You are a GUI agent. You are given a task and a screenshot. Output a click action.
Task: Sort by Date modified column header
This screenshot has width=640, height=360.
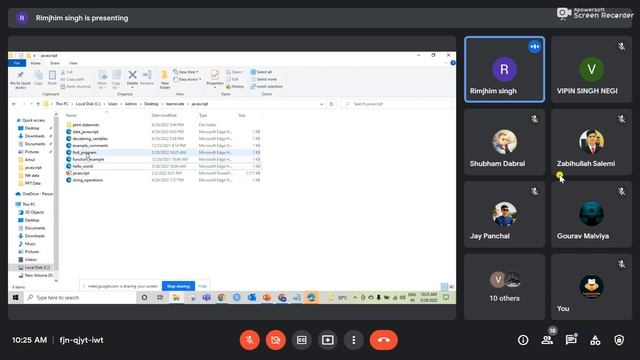[x=164, y=116]
